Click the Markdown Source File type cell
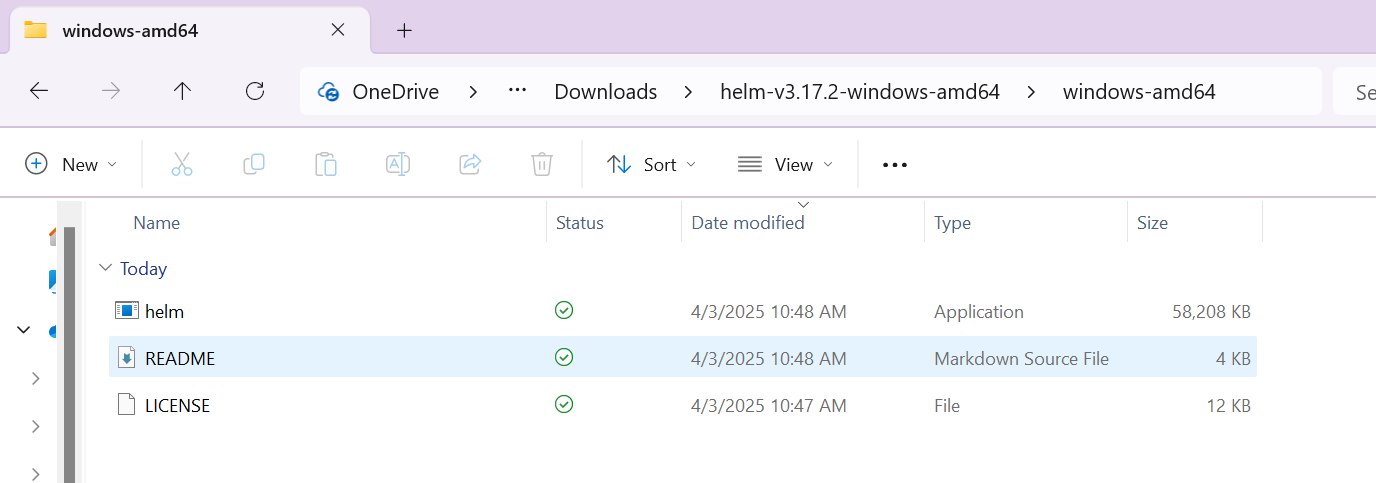The image size is (1376, 483). tap(1021, 358)
